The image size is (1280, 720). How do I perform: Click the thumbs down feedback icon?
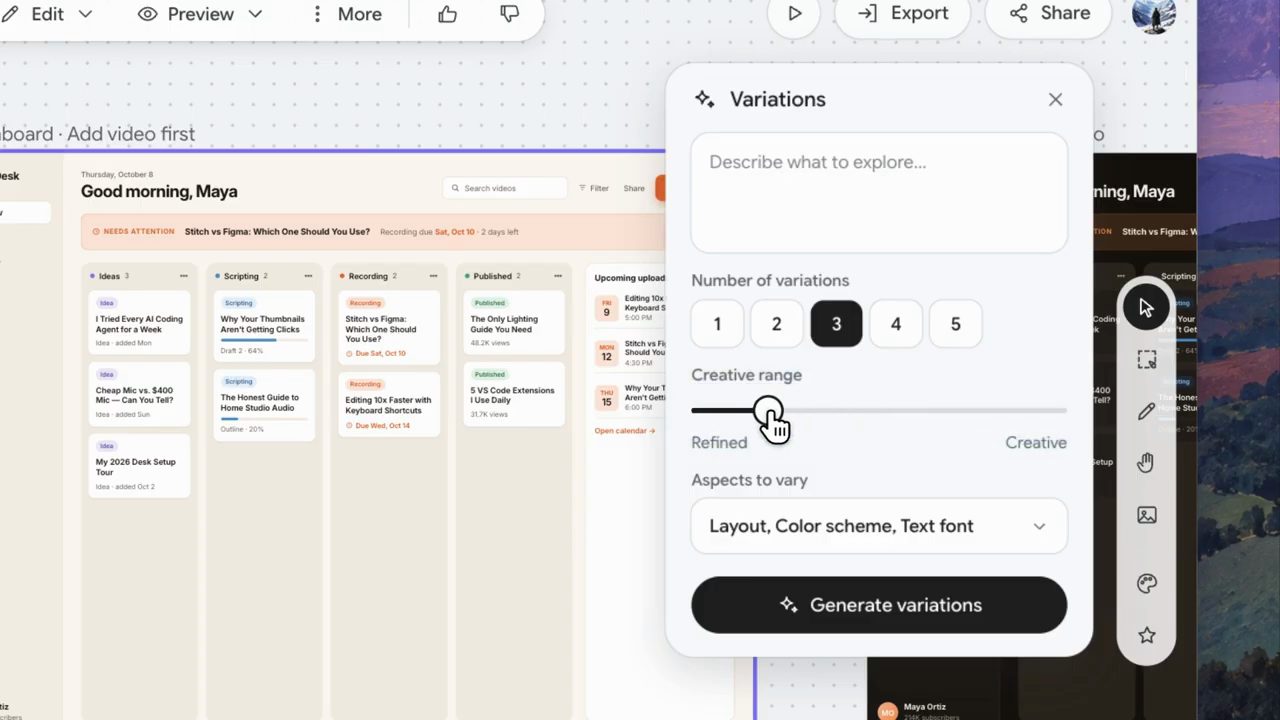click(509, 14)
